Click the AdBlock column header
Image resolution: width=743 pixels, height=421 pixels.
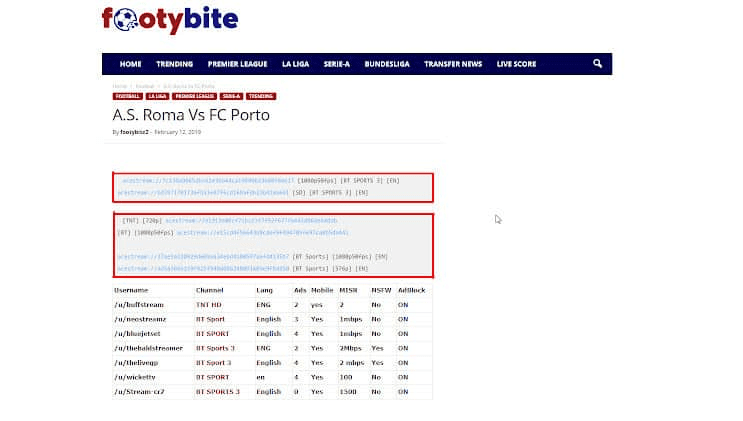[412, 290]
